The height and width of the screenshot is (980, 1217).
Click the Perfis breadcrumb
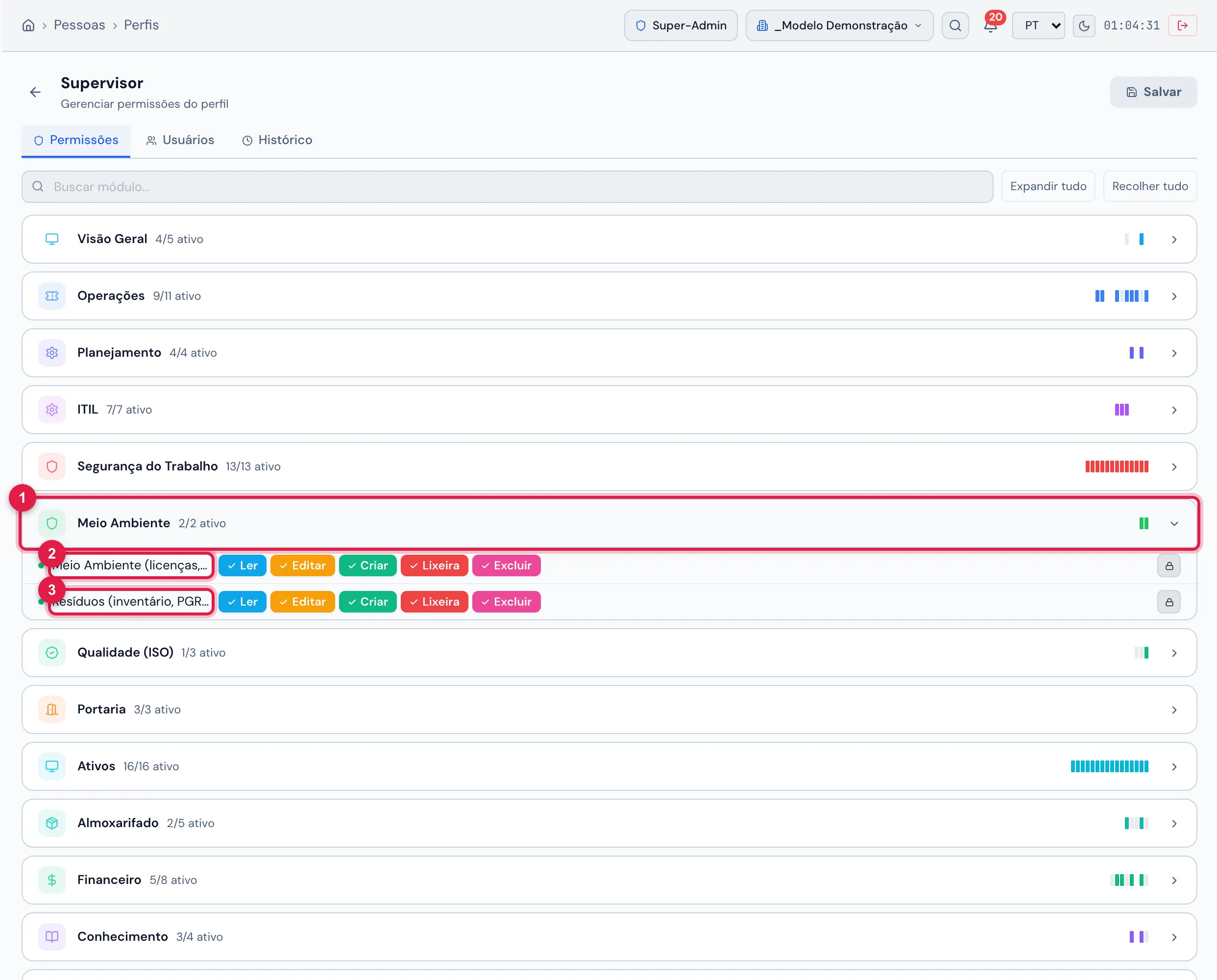(141, 25)
